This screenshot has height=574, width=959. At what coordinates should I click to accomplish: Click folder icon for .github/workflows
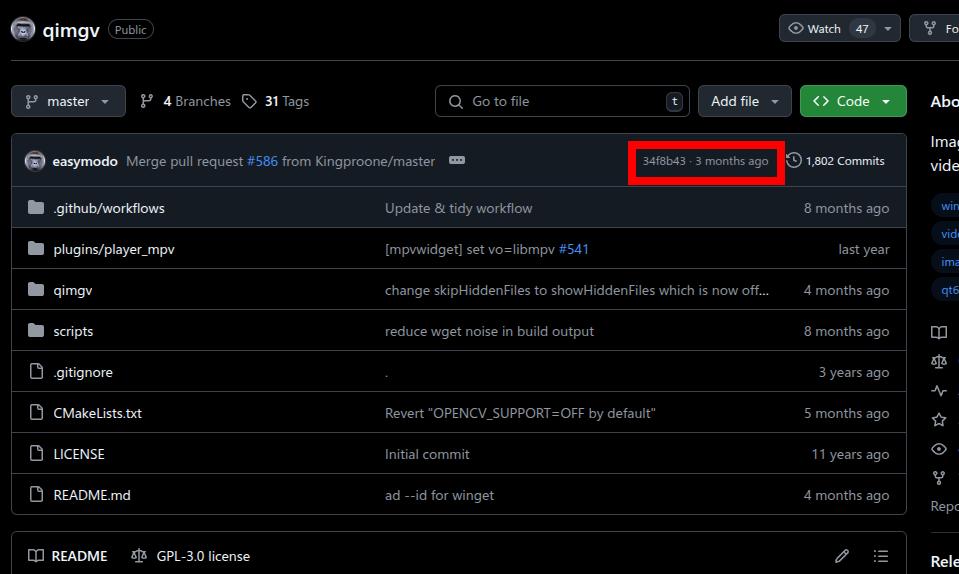tap(36, 208)
